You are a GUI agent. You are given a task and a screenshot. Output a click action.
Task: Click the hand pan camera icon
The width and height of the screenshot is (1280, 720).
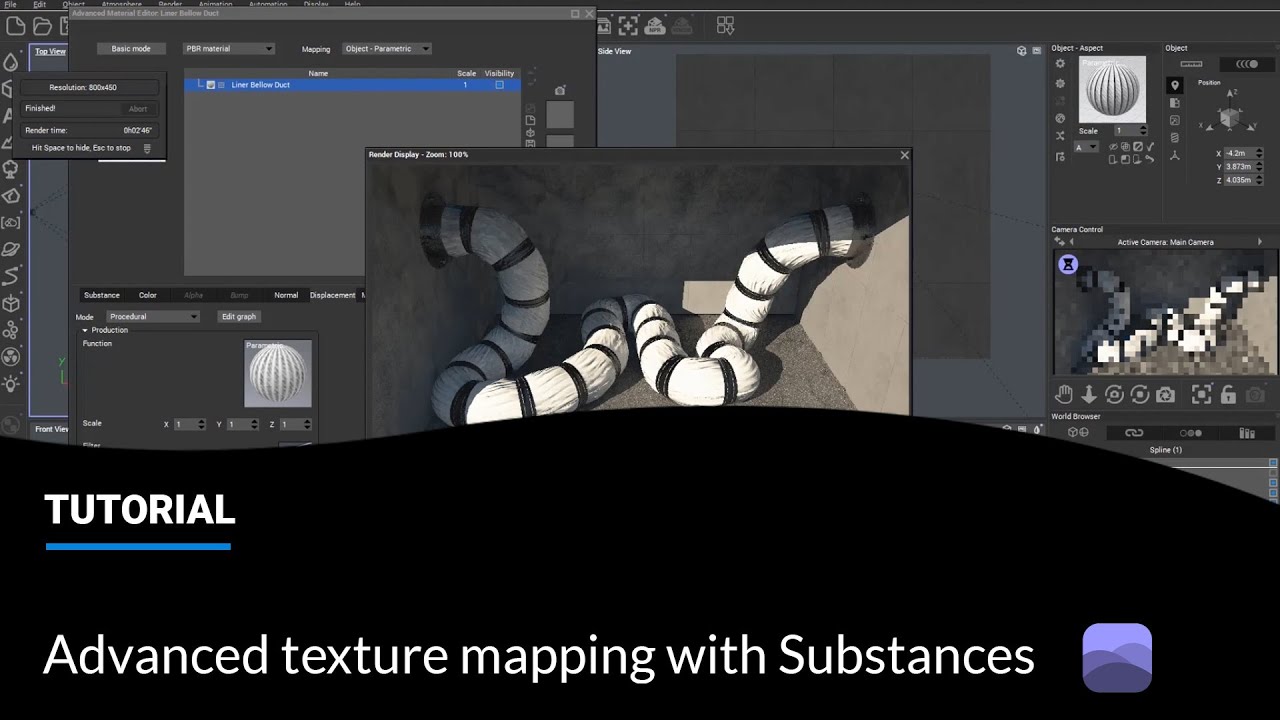pos(1063,395)
